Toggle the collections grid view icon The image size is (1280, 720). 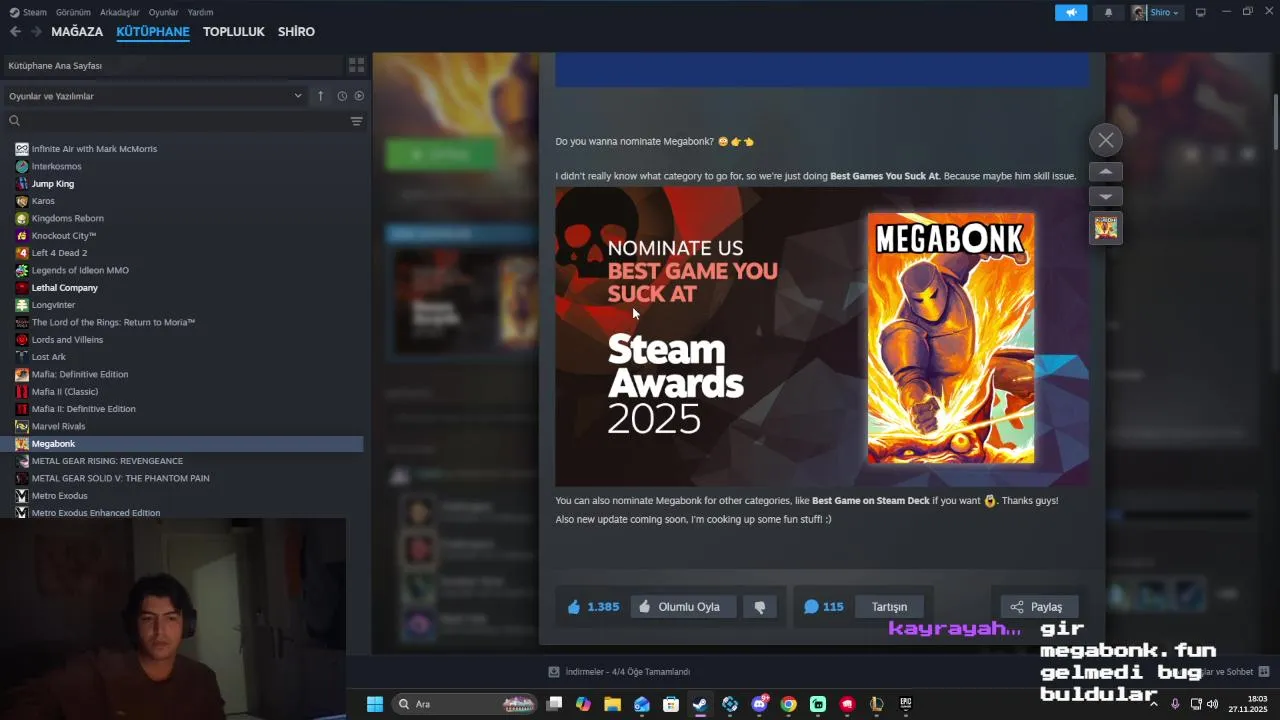(356, 65)
